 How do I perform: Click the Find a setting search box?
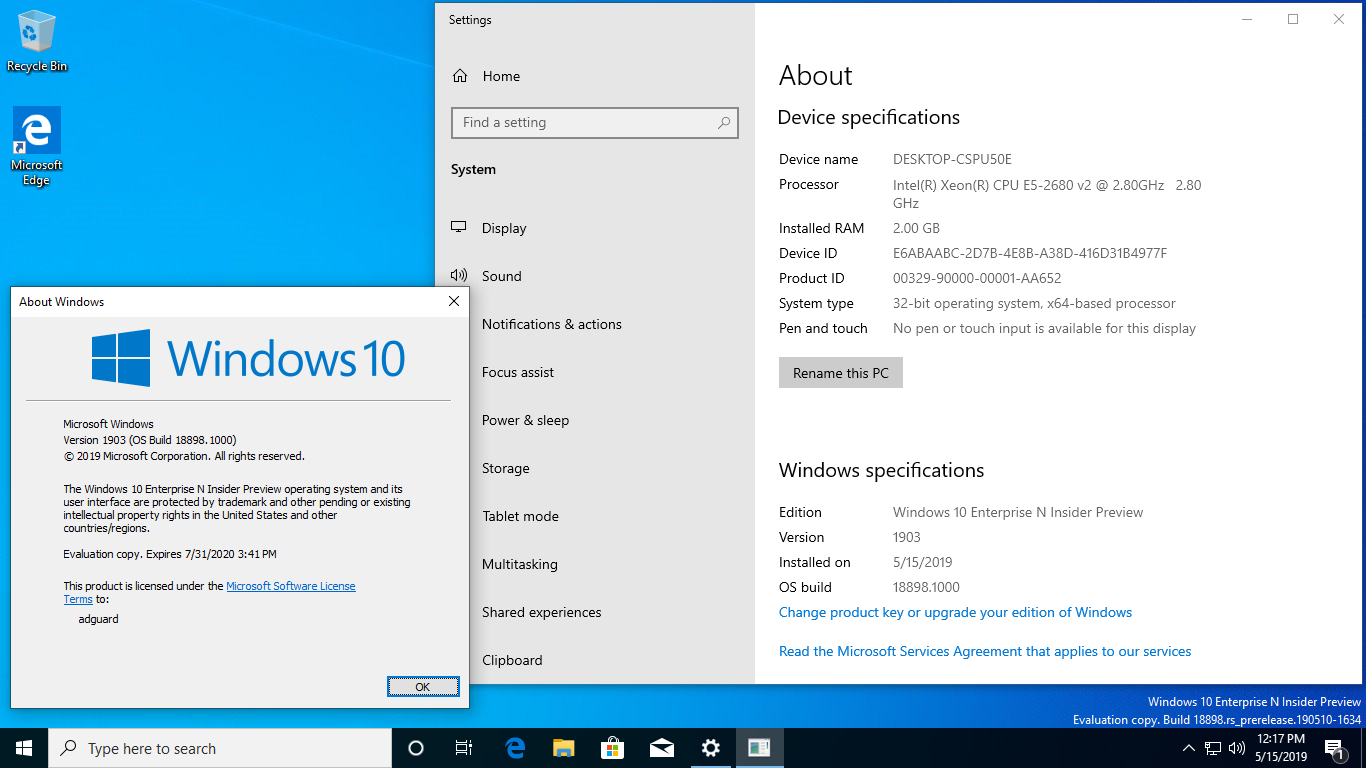tap(594, 122)
